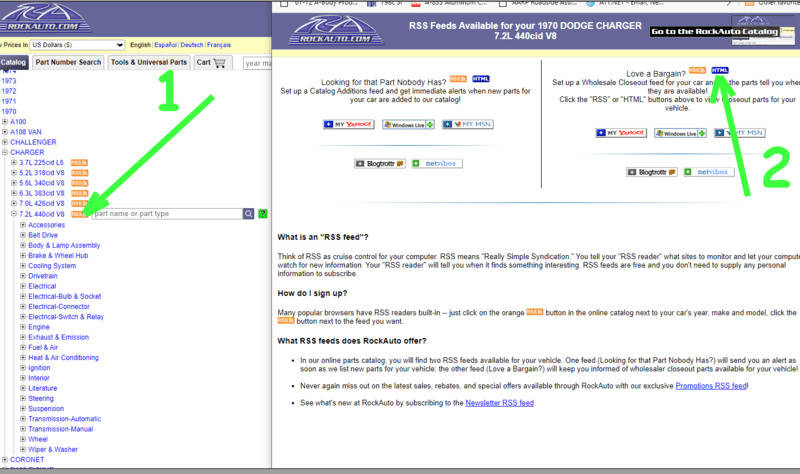
Task: Click the green help question mark icon
Action: pos(263,214)
